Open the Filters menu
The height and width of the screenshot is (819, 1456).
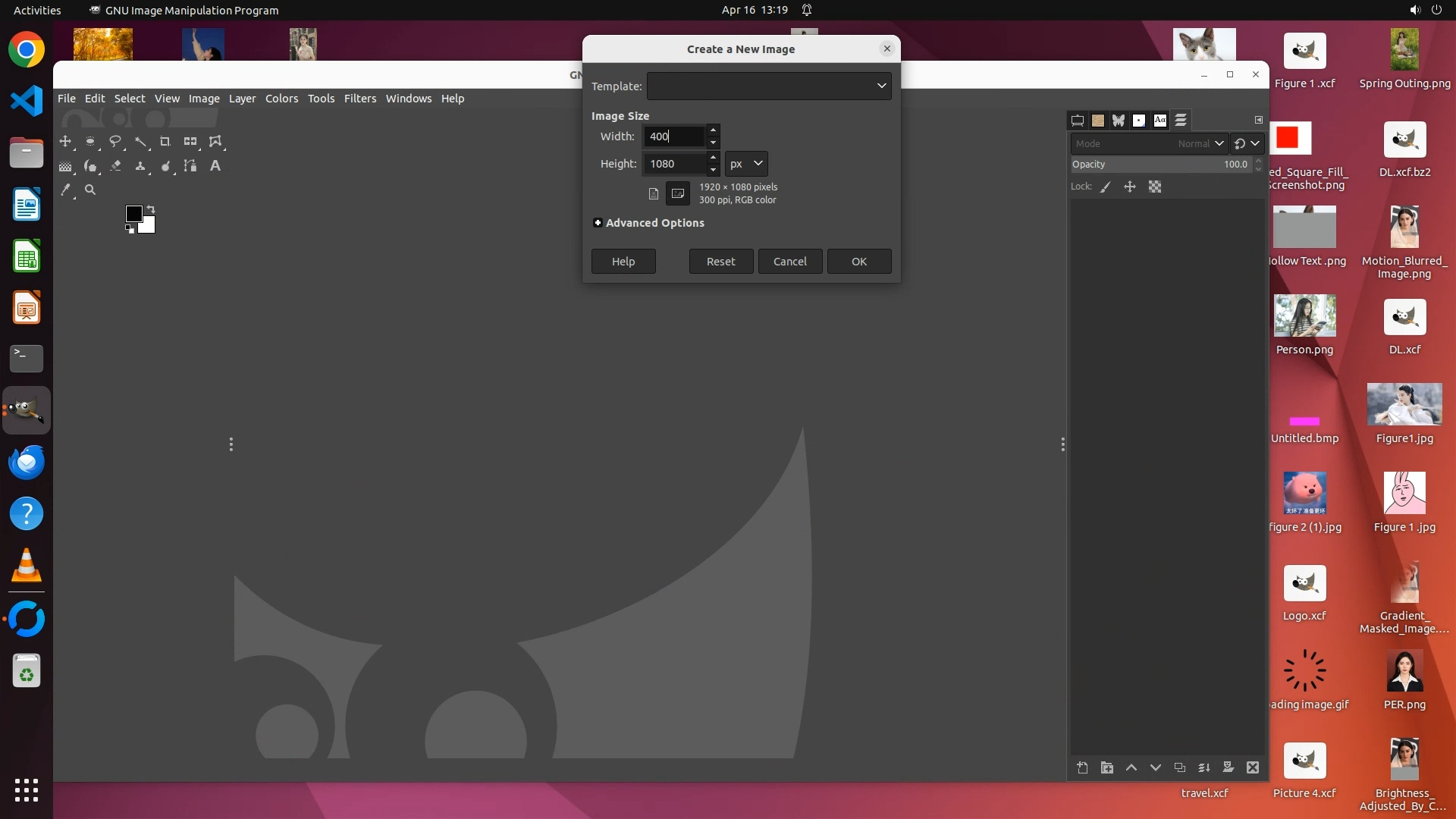[359, 99]
